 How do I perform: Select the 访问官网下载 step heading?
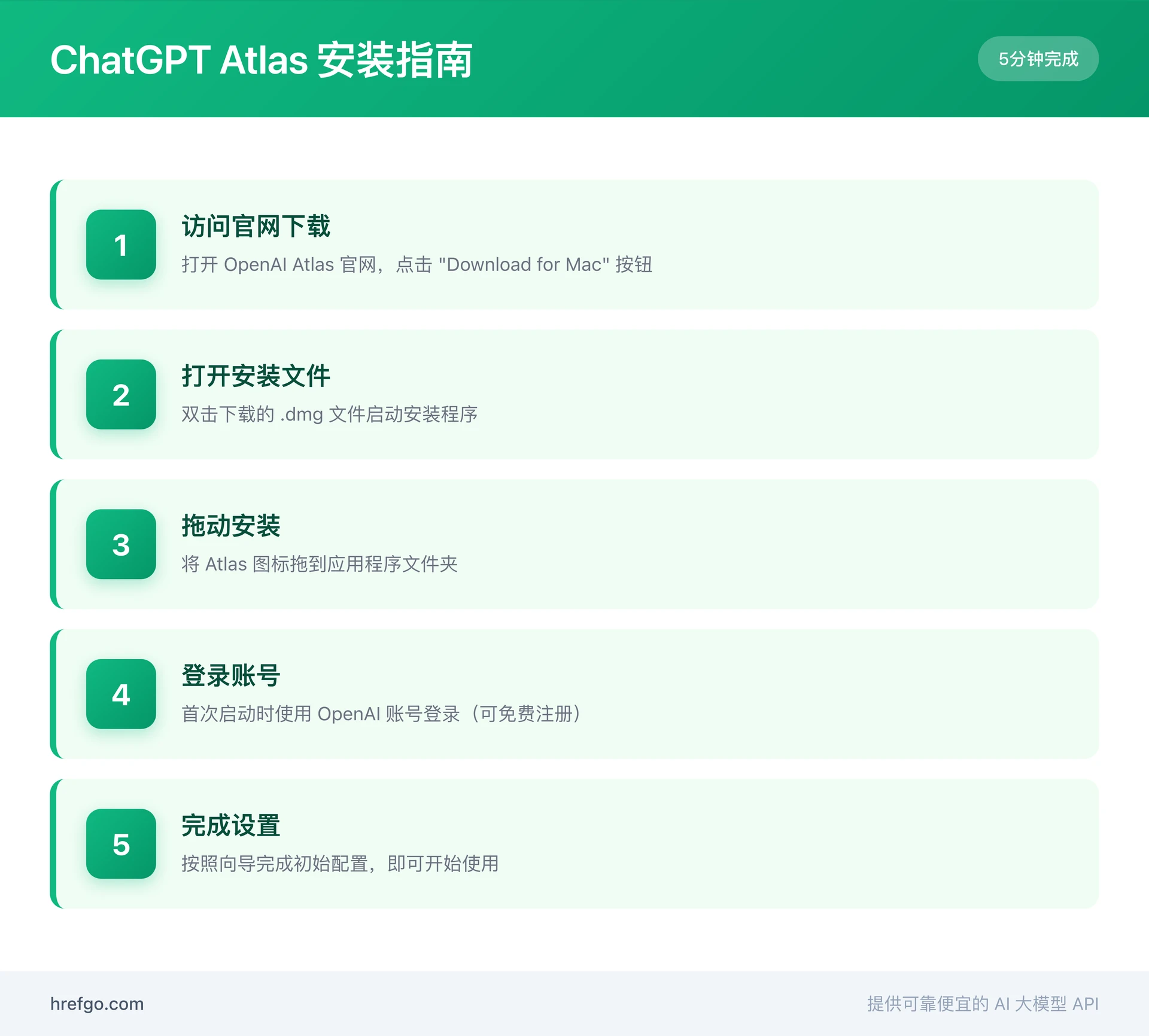pyautogui.click(x=256, y=226)
